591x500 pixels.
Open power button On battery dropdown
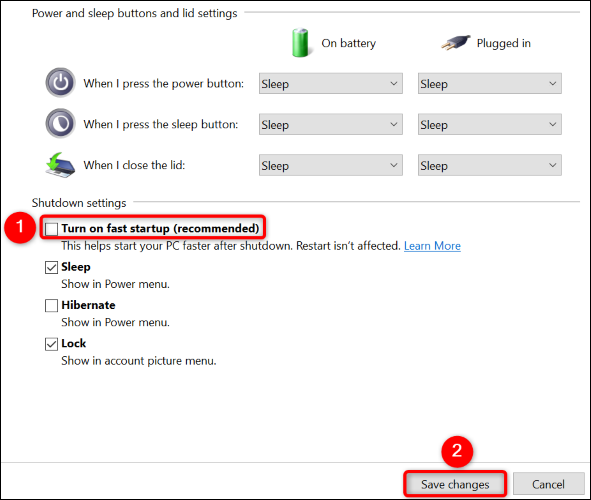click(331, 84)
